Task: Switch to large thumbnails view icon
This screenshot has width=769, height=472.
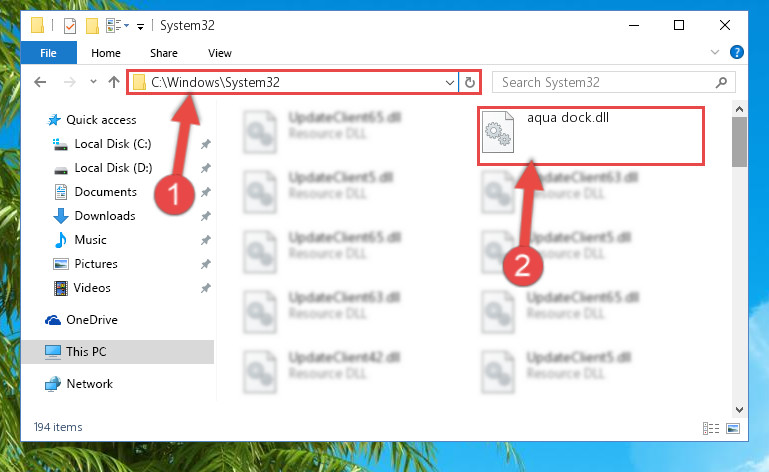Action: 733,428
